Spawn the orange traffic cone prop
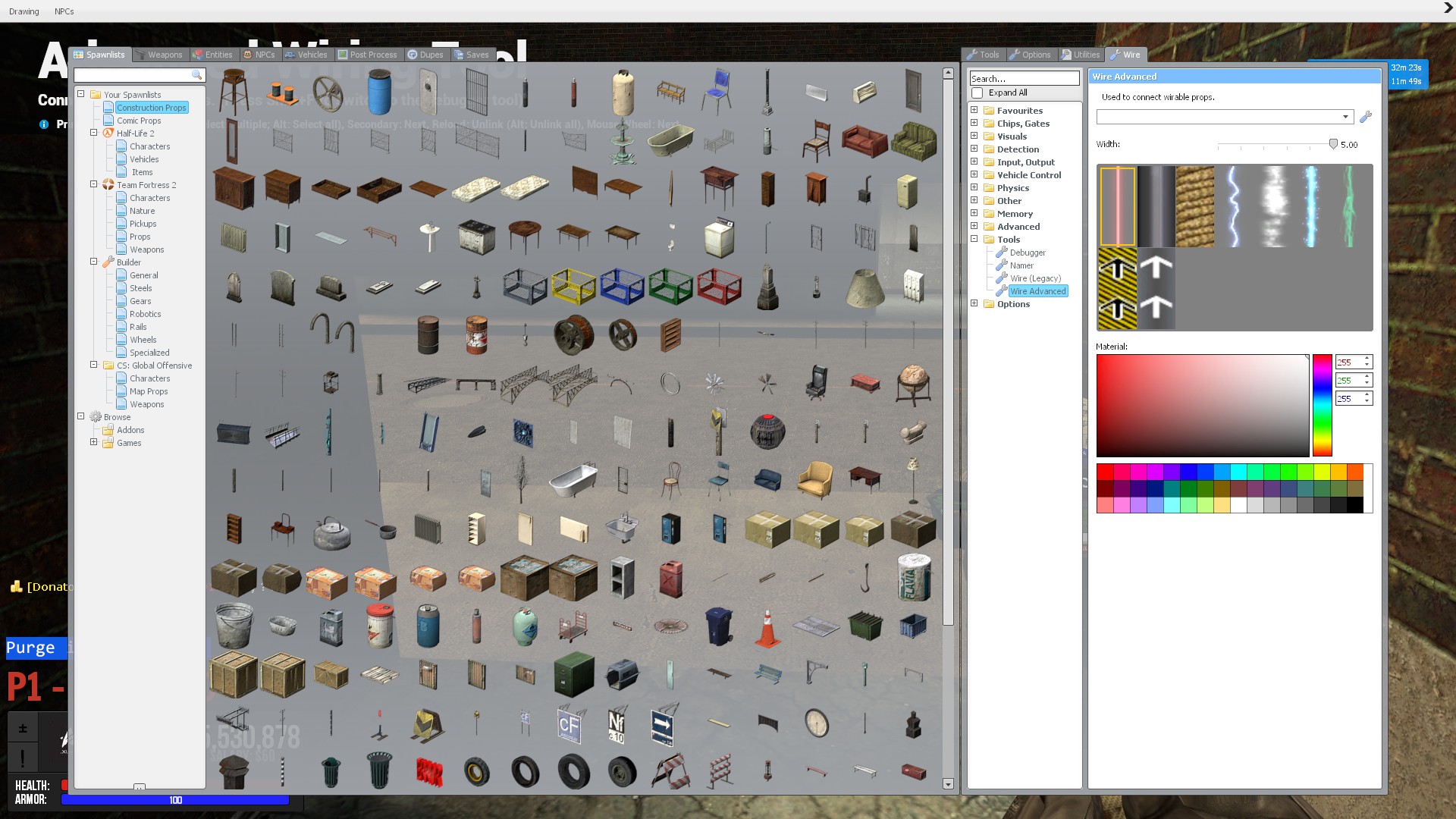Viewport: 1456px width, 819px height. [x=767, y=628]
